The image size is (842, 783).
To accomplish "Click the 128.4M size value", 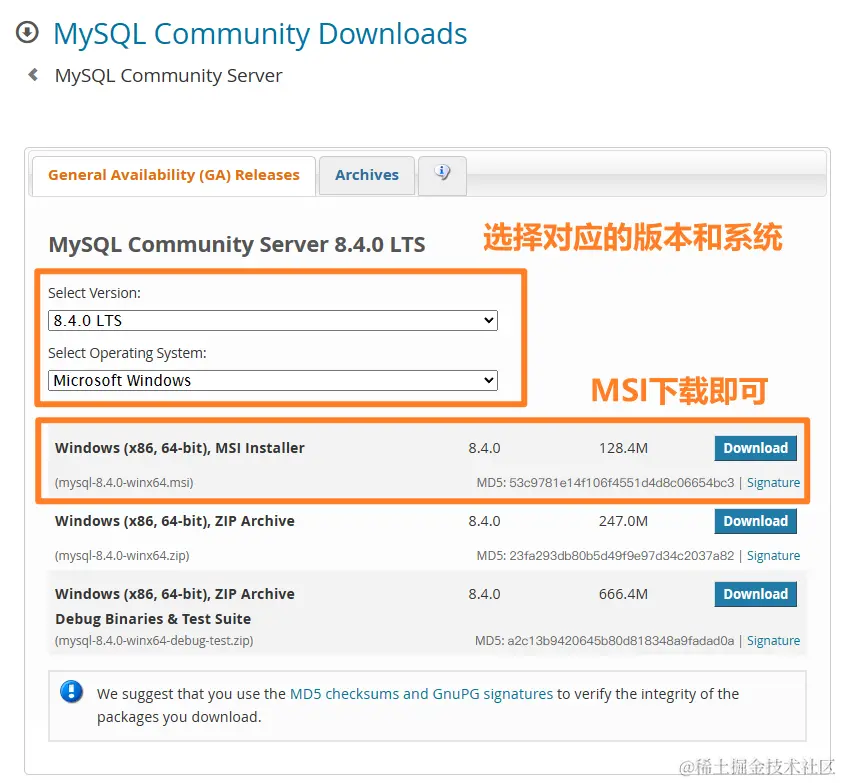I will click(623, 448).
